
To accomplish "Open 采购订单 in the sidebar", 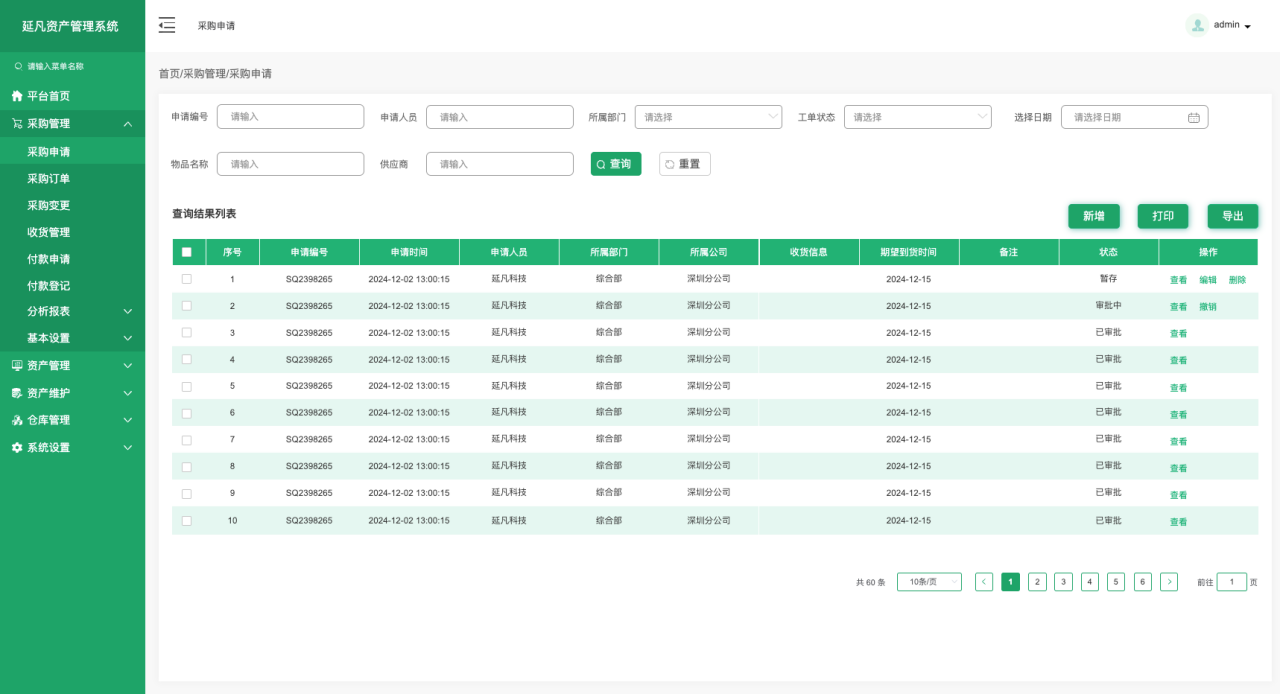I will click(x=48, y=179).
